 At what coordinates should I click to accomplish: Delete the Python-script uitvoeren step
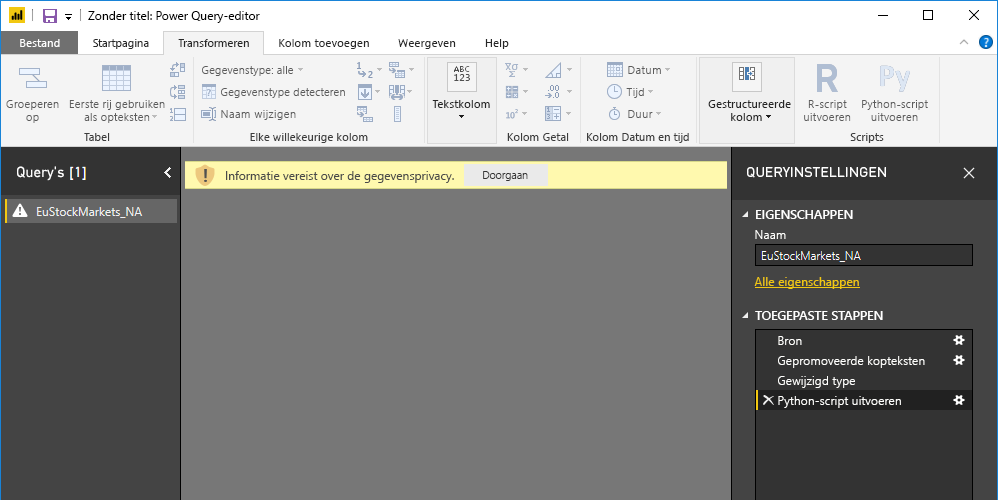[x=768, y=400]
